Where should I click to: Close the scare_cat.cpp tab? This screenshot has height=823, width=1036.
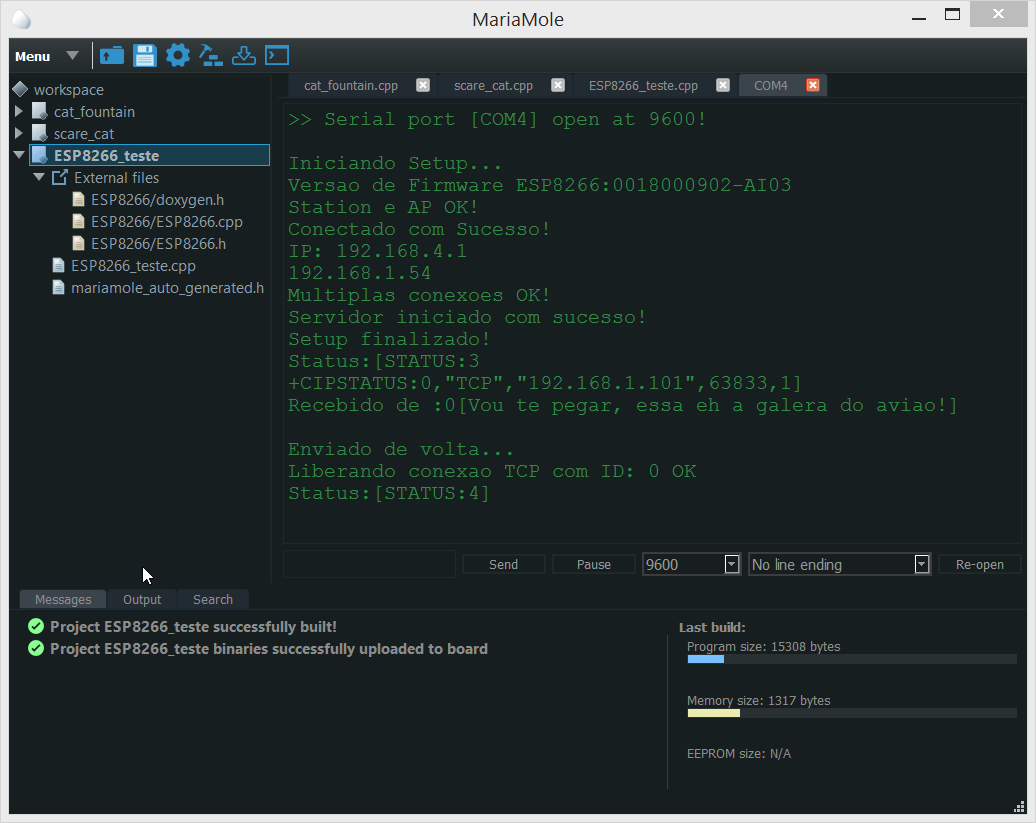click(558, 86)
